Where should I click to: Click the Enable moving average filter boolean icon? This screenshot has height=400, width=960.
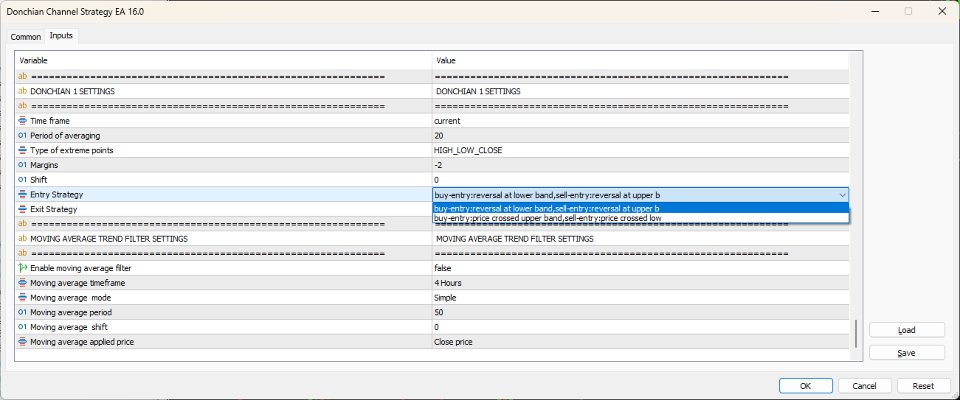23,268
